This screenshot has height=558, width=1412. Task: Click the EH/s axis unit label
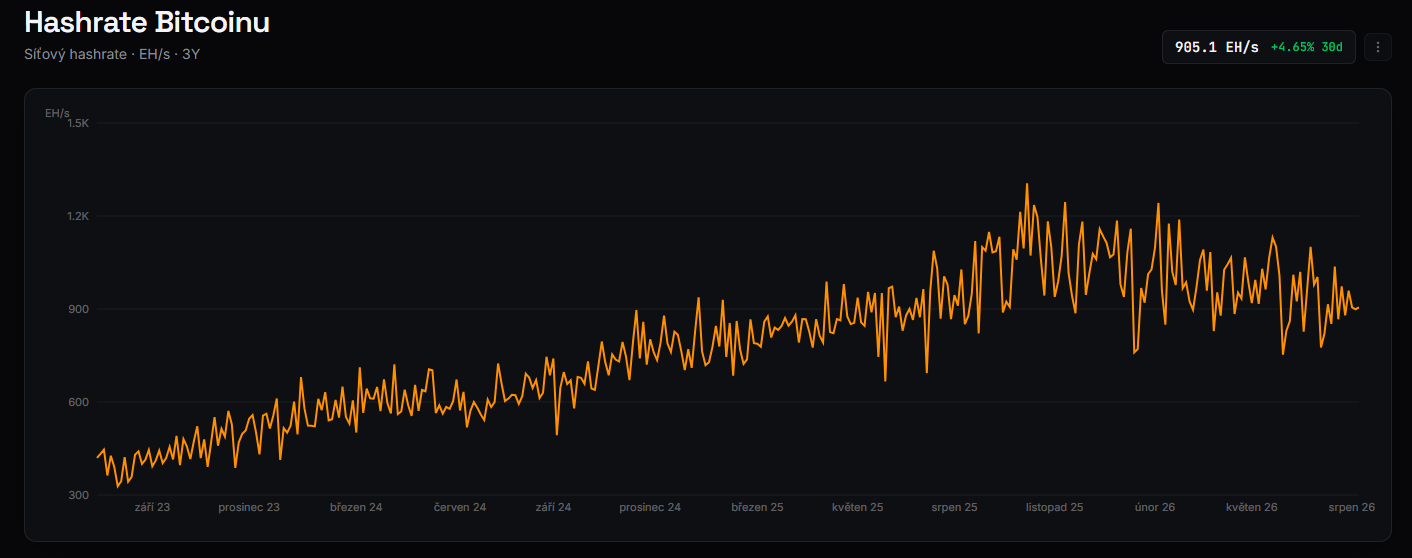tap(58, 113)
